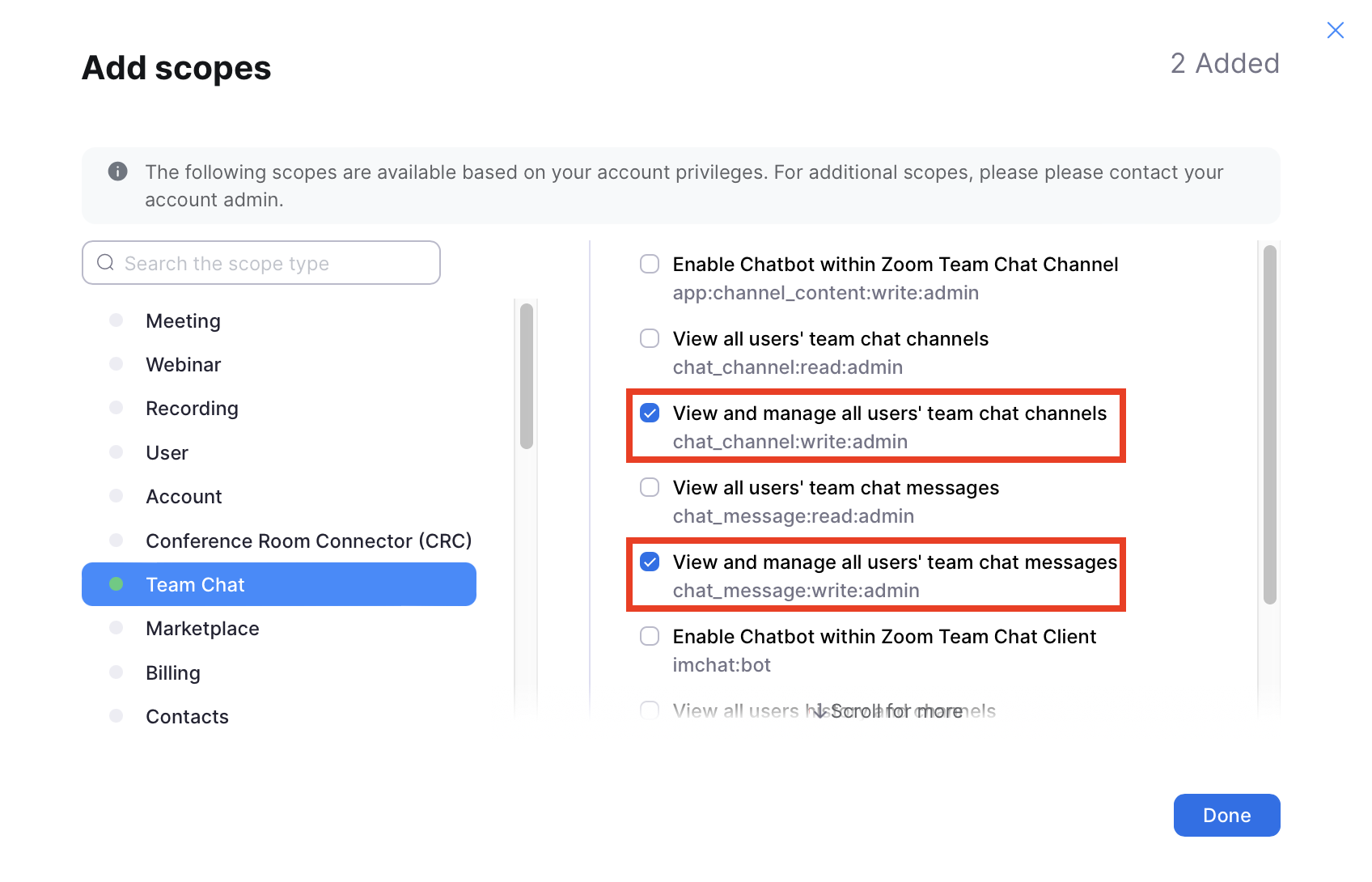Viewport: 1372px width, 882px height.
Task: Enable Chatbot within Zoom Team Chat Channel checkbox
Action: pos(650,265)
